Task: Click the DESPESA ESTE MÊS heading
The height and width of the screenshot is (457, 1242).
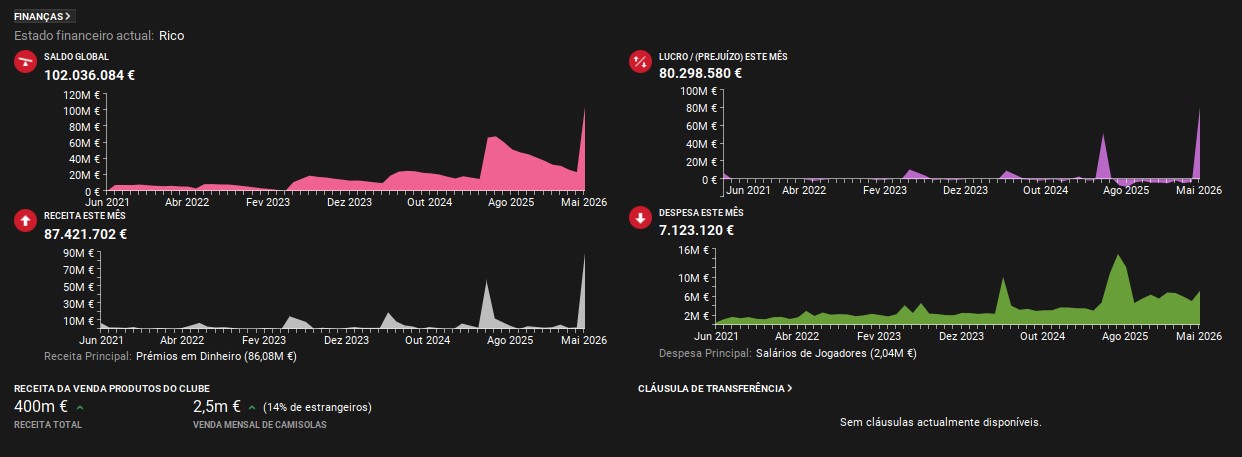Action: click(x=701, y=214)
